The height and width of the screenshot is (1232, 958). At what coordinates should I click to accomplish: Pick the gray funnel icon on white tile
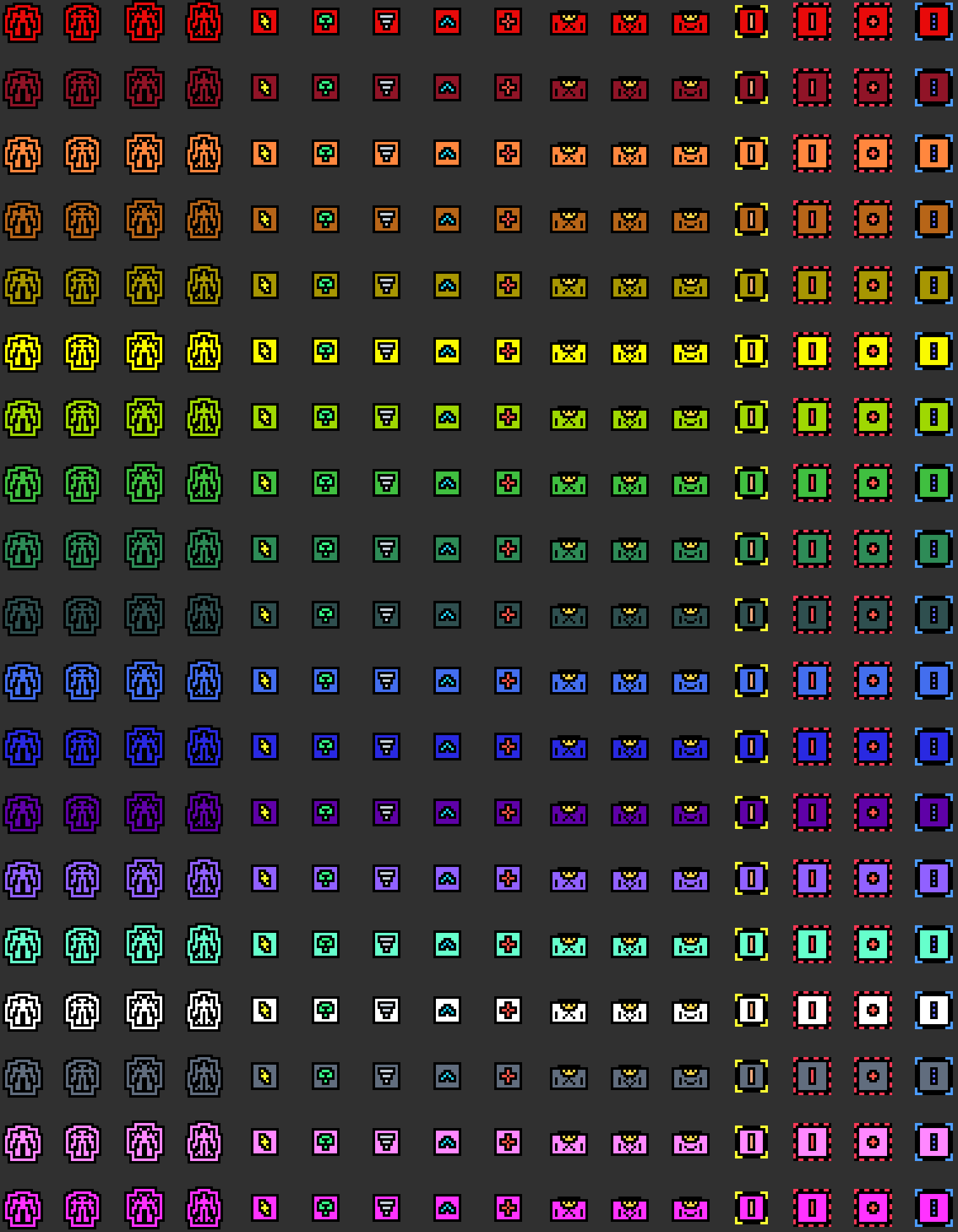tap(386, 1011)
